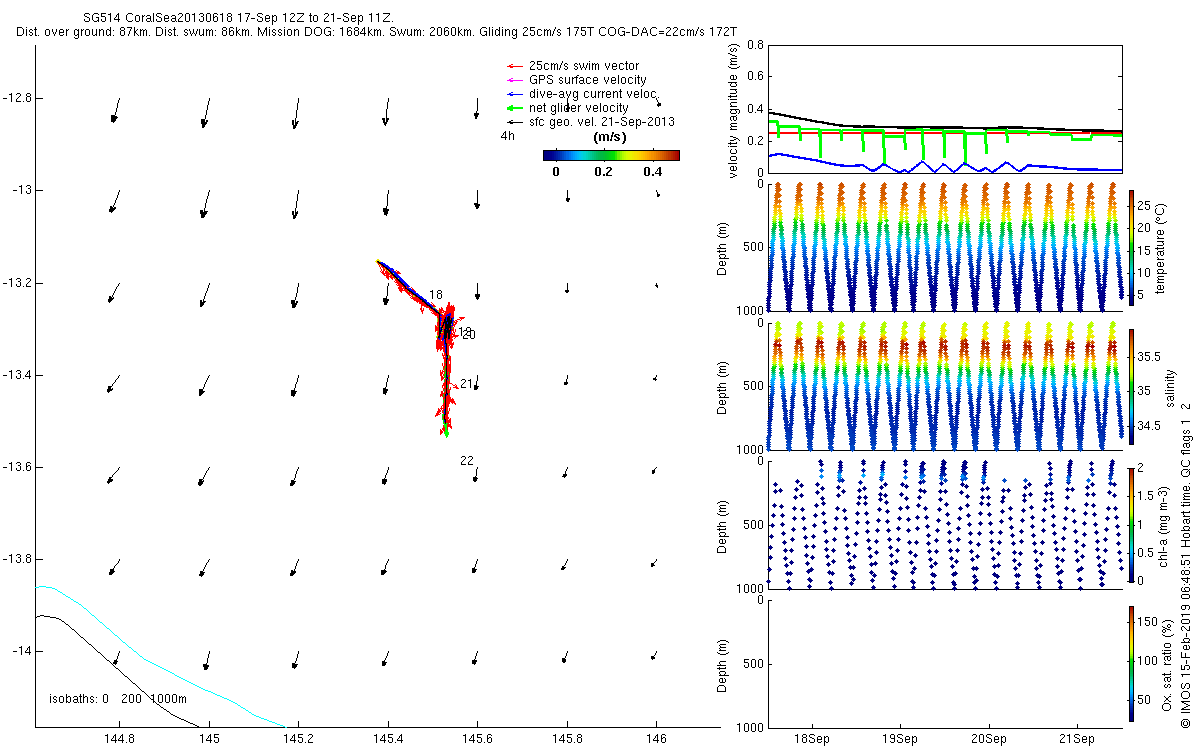Click the velocity (m/s) horizontal colorbar
Image resolution: width=1200 pixels, height=750 pixels.
[x=611, y=155]
